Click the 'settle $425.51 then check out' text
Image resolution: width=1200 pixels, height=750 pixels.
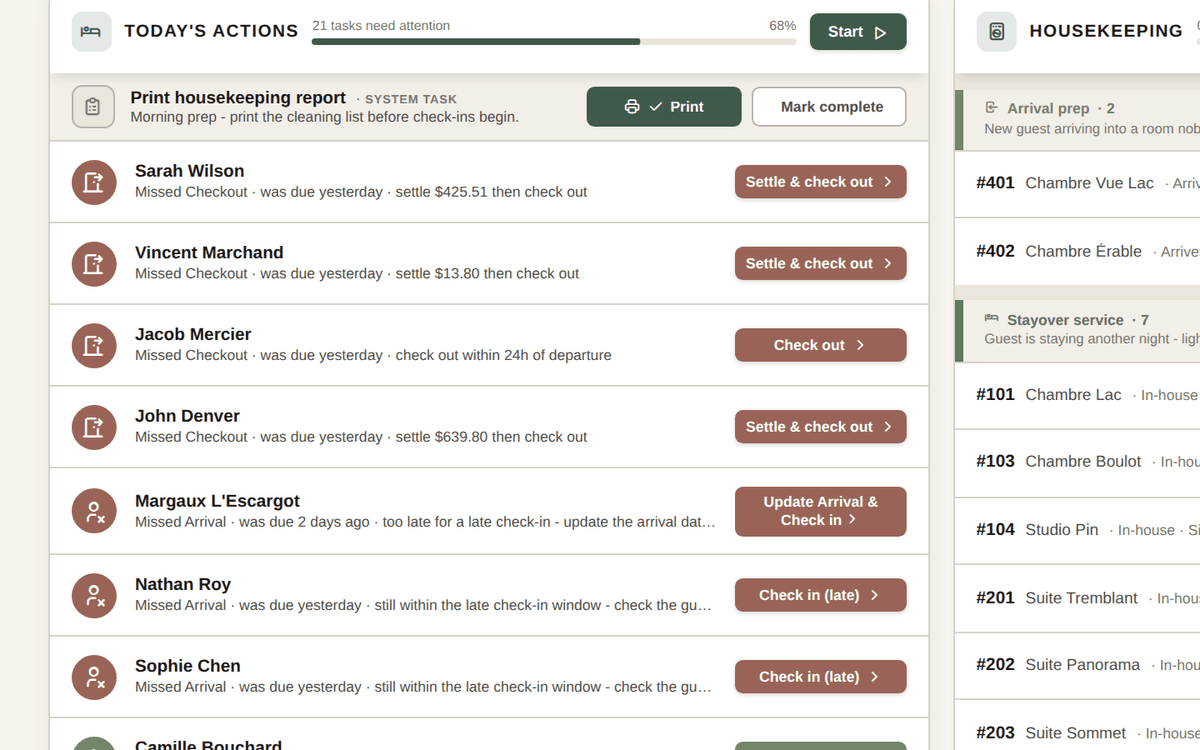coord(491,192)
